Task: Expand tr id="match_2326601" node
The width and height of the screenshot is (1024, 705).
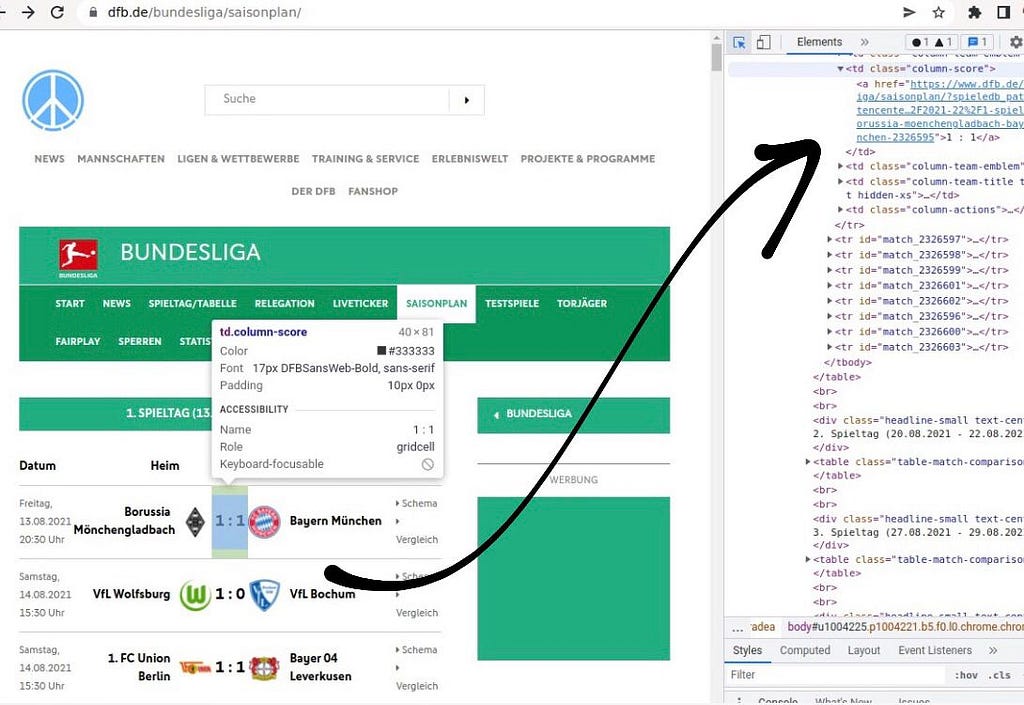Action: tap(829, 286)
